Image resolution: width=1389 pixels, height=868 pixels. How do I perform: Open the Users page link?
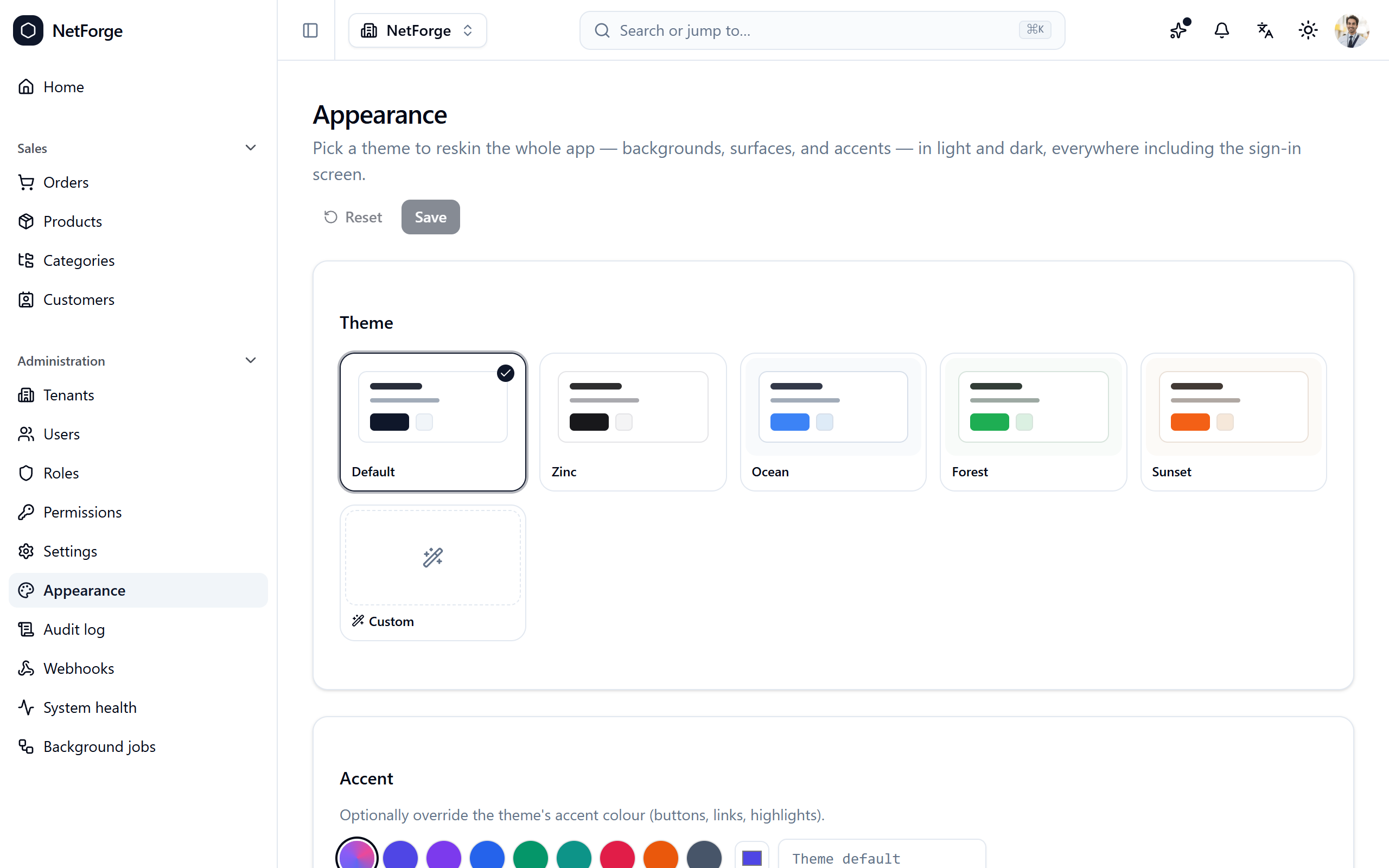click(x=138, y=434)
